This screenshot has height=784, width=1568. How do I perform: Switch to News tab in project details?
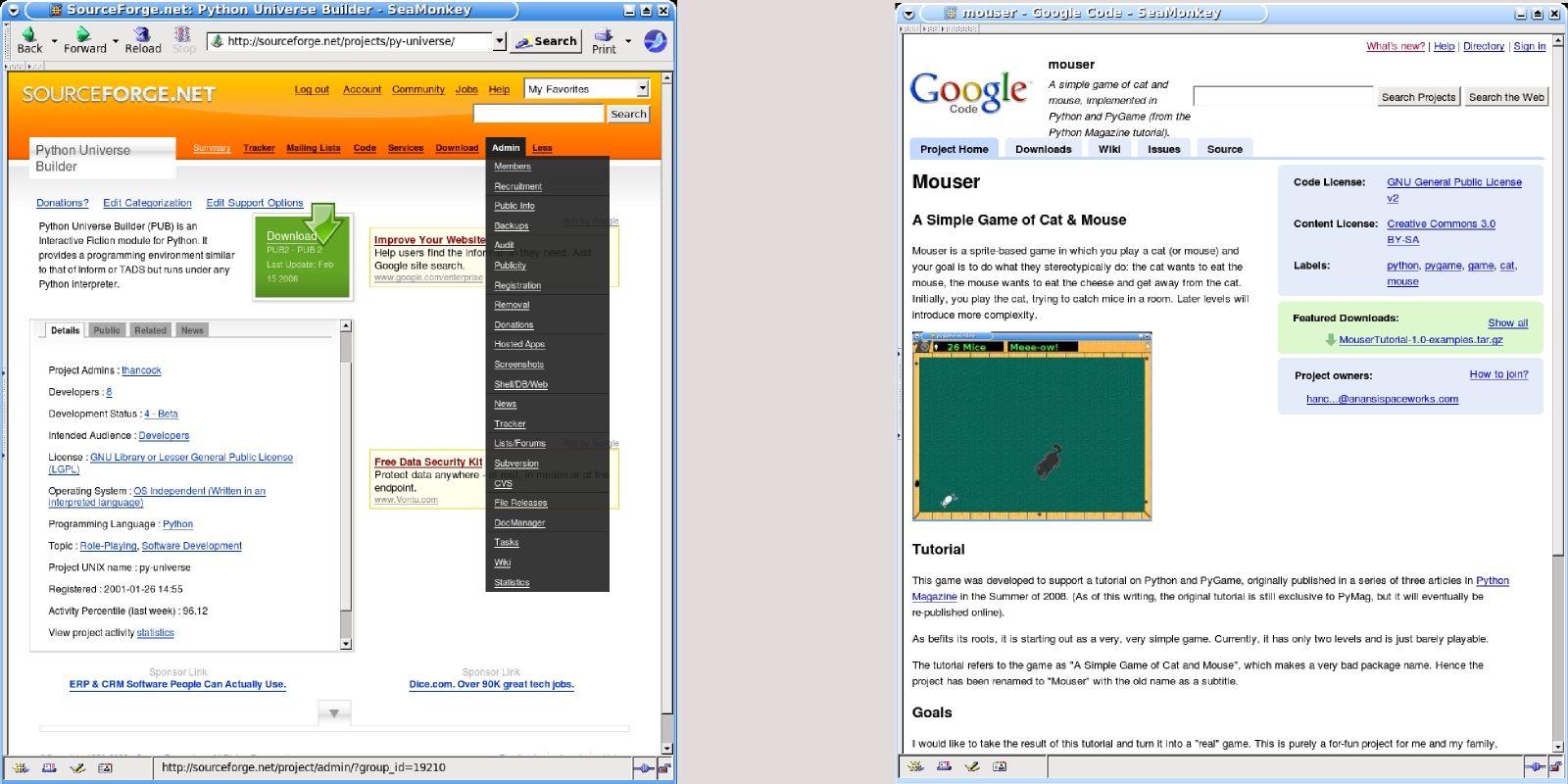click(192, 330)
